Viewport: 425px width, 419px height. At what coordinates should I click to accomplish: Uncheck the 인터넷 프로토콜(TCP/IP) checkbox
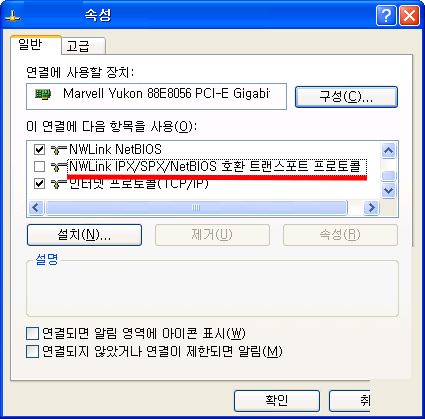tap(39, 183)
